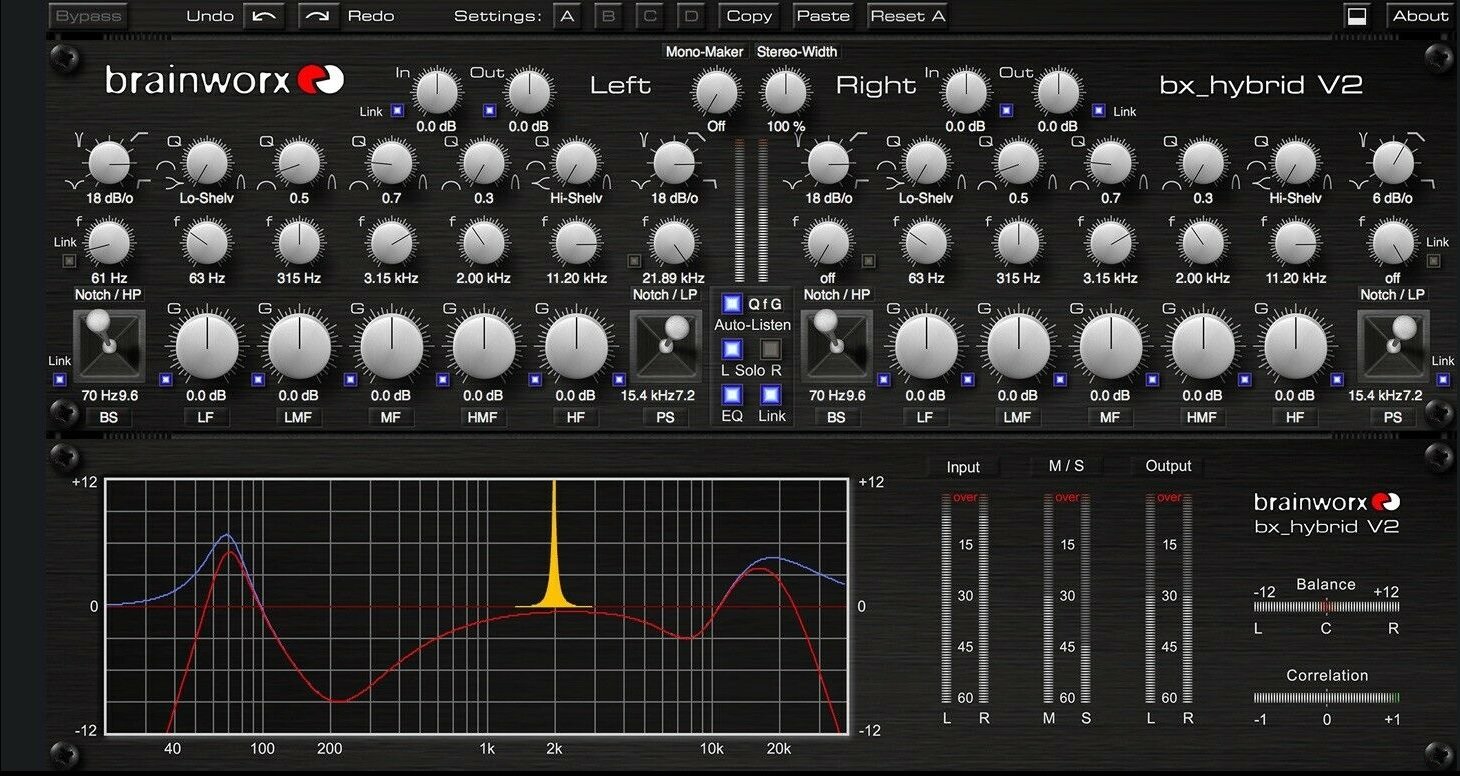Toggle Right output Link checkbox
Image resolution: width=1460 pixels, height=776 pixels.
(x=1099, y=111)
